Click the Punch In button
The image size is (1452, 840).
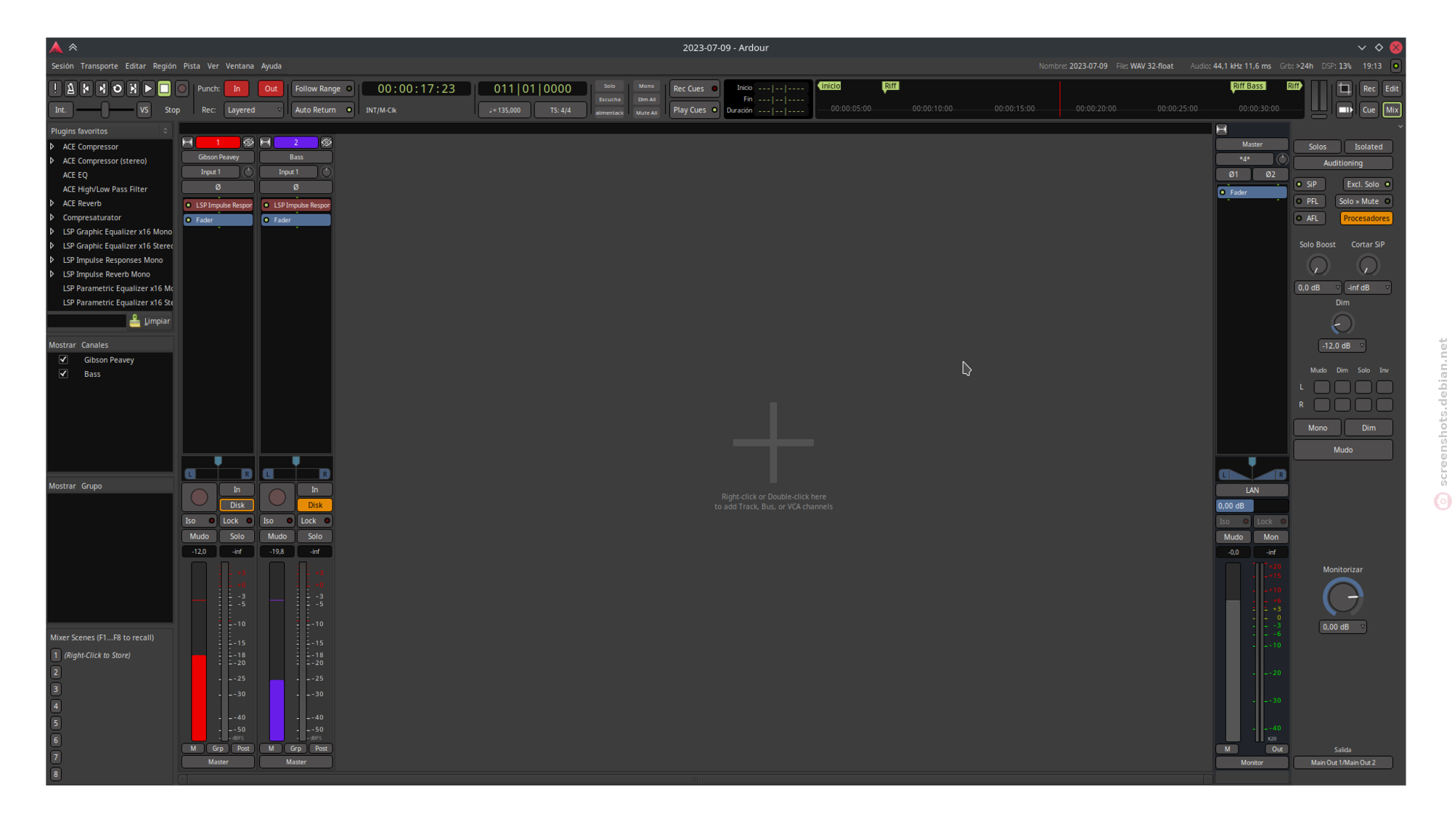pyautogui.click(x=237, y=89)
